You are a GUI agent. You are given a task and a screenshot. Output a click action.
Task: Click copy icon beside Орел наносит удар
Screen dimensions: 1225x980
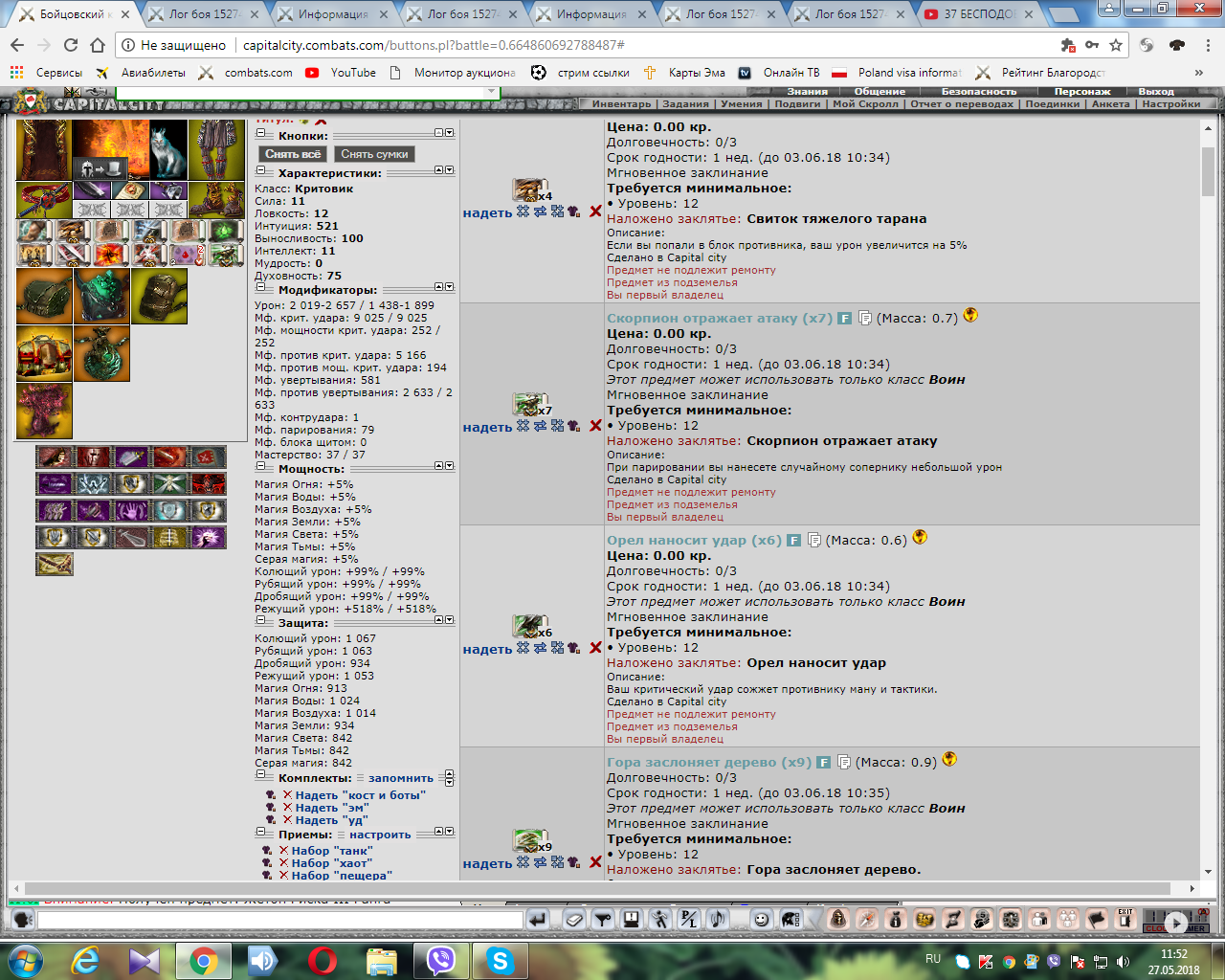814,540
